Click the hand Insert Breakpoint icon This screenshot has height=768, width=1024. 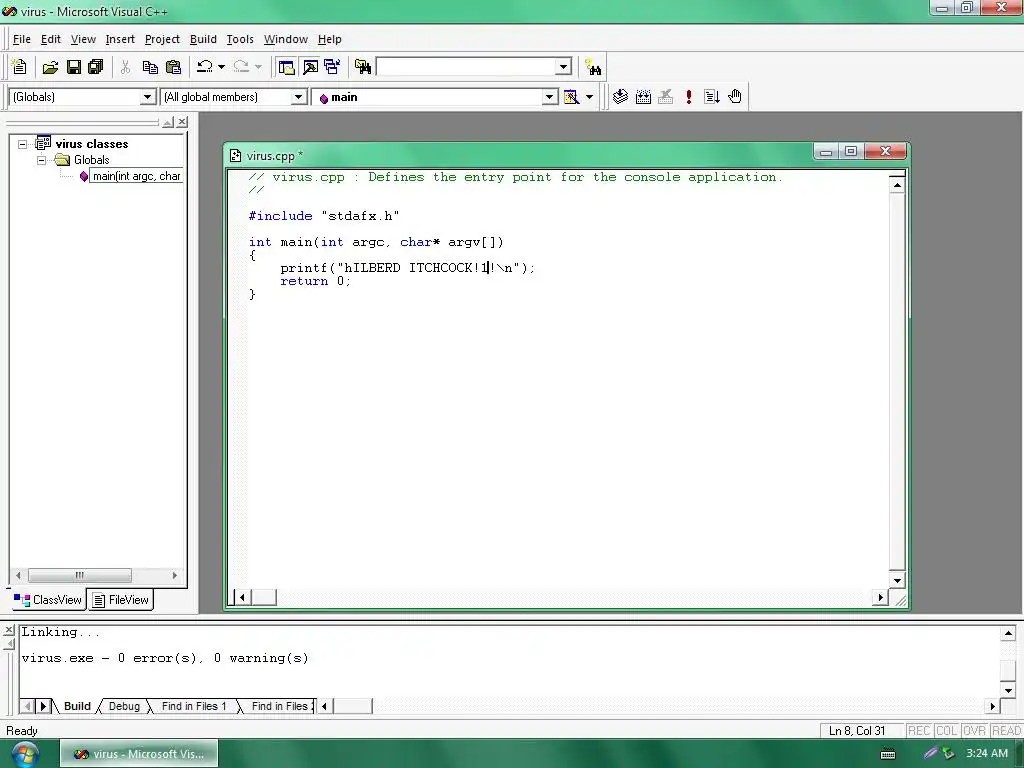coord(735,97)
